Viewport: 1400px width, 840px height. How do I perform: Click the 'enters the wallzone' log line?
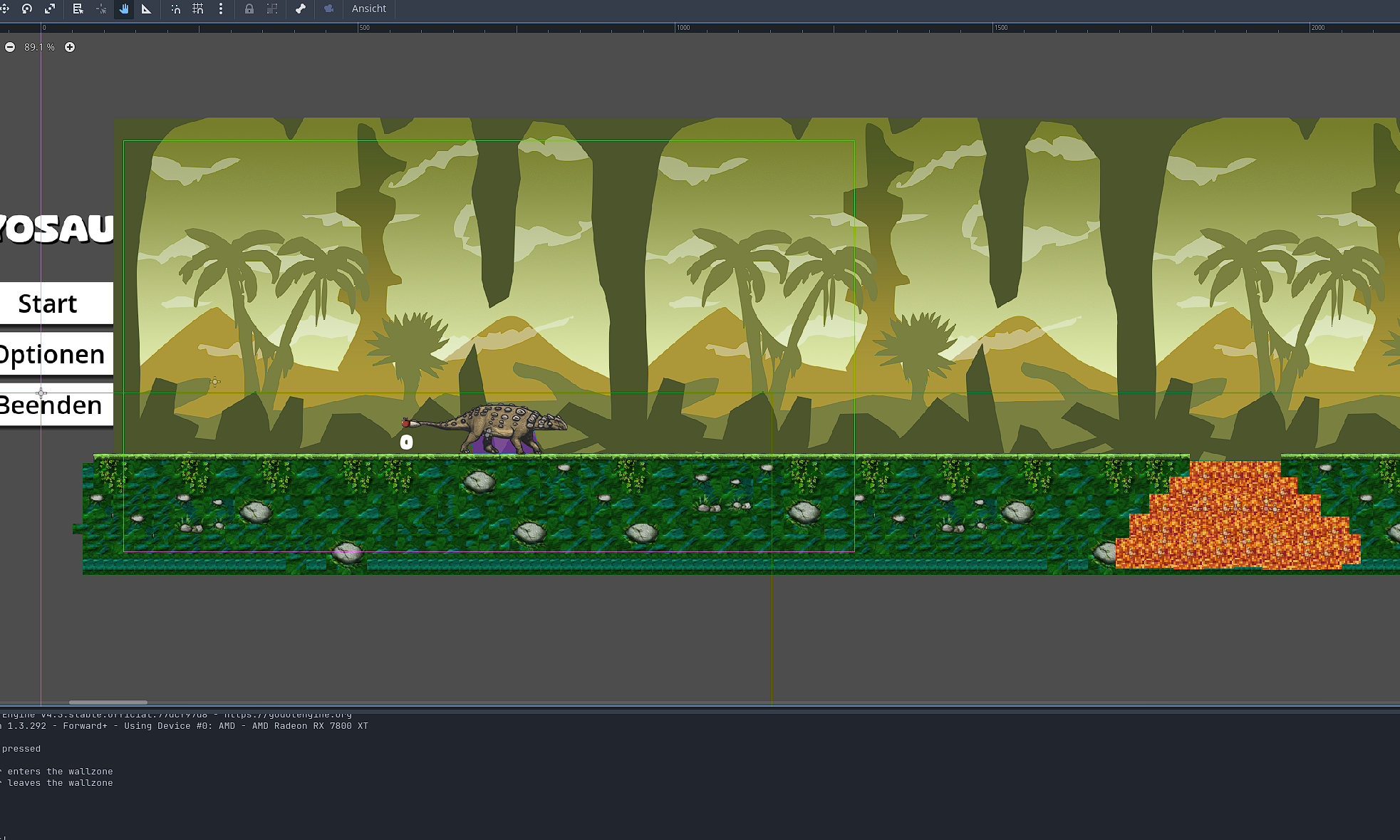click(x=57, y=772)
